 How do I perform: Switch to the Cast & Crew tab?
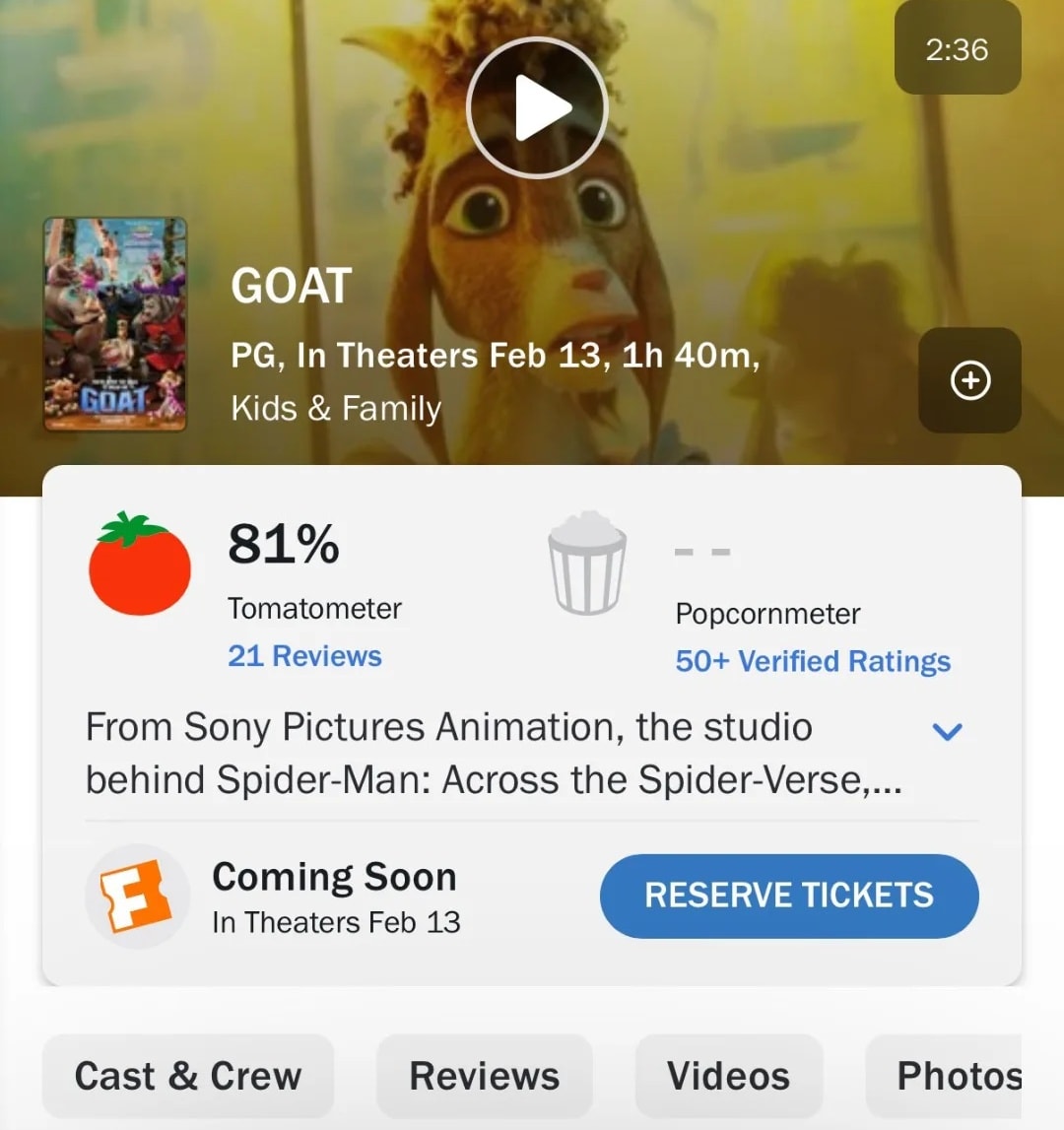[188, 1076]
